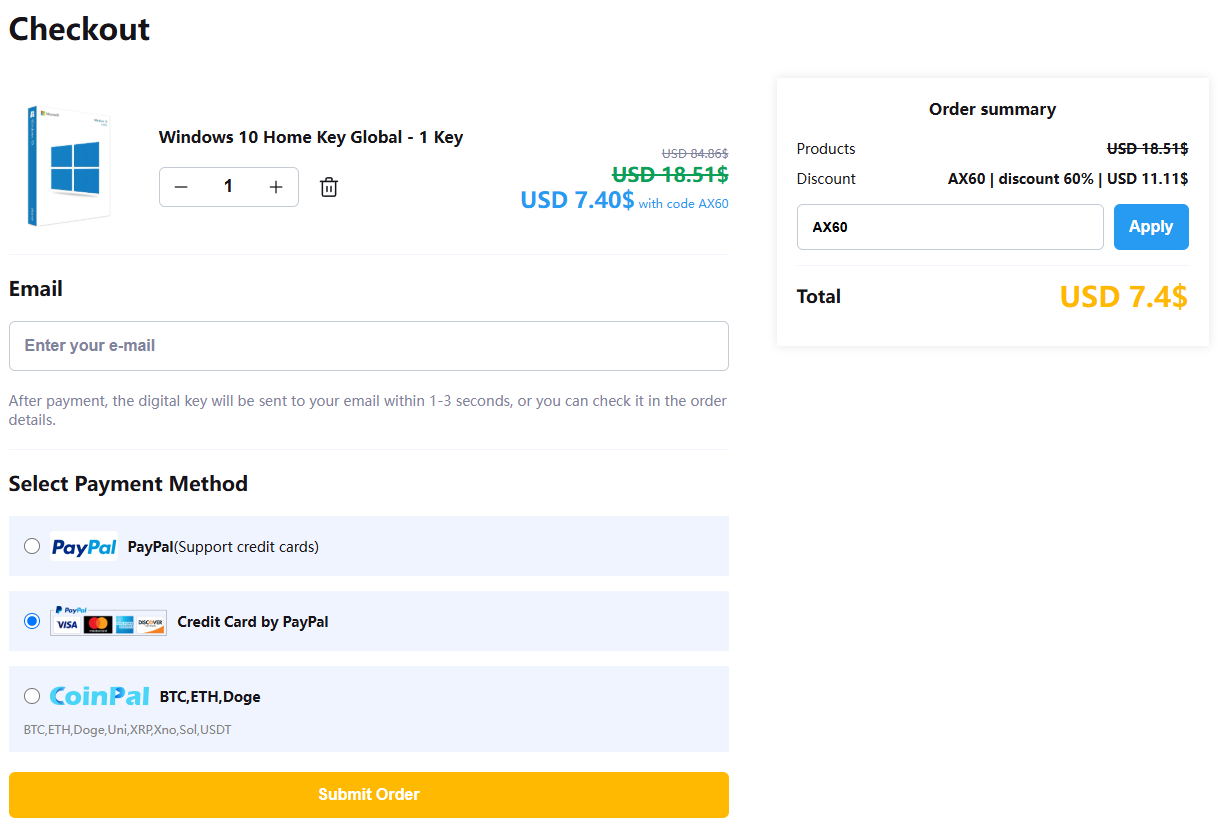Click the blue "with code AX60" text
This screenshot has height=829, width=1218.
click(683, 204)
